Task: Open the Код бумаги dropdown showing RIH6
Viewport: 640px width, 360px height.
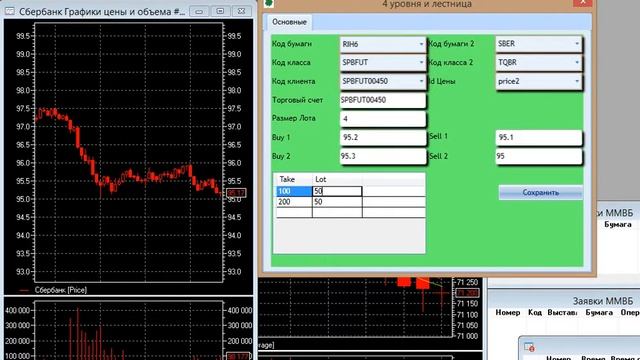Action: [x=382, y=44]
